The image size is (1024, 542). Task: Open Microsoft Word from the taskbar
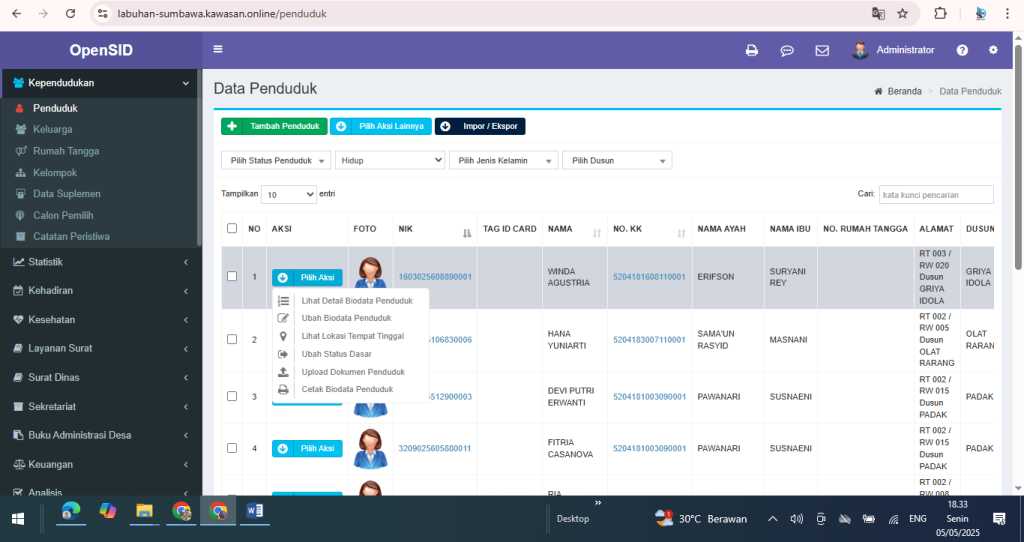coord(255,511)
